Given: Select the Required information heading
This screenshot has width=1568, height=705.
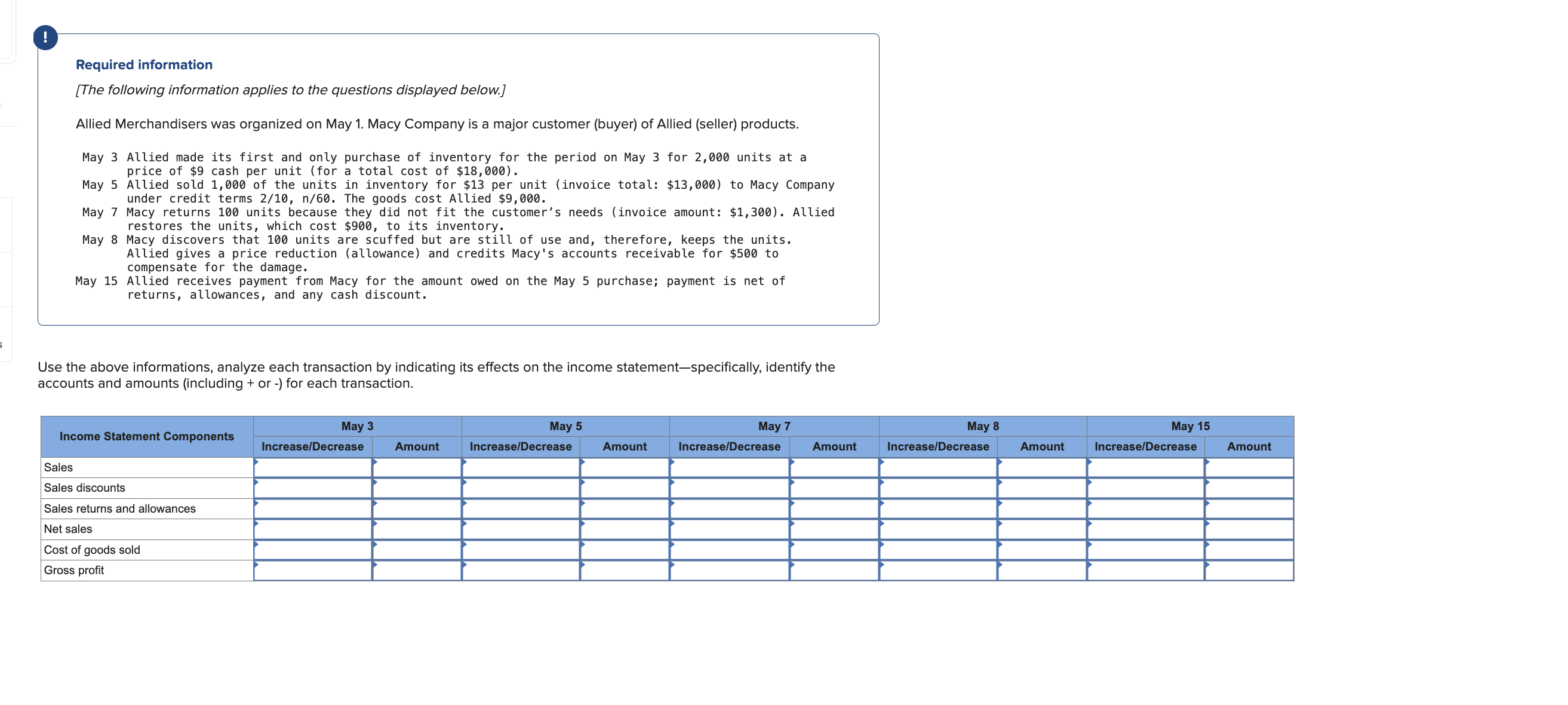Looking at the screenshot, I should [x=144, y=65].
